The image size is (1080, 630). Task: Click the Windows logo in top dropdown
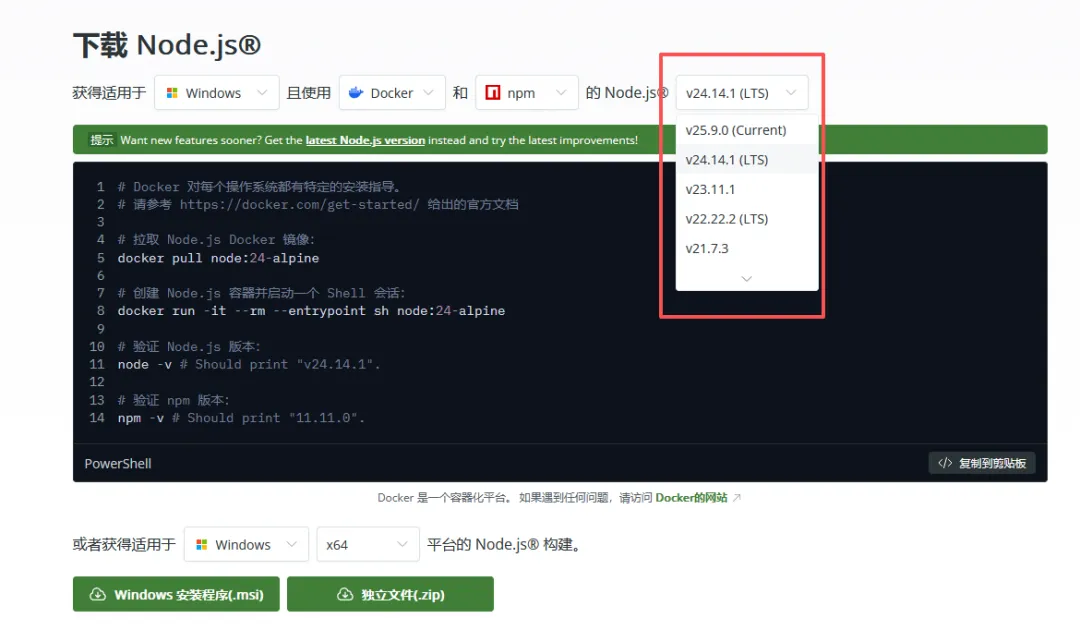172,93
